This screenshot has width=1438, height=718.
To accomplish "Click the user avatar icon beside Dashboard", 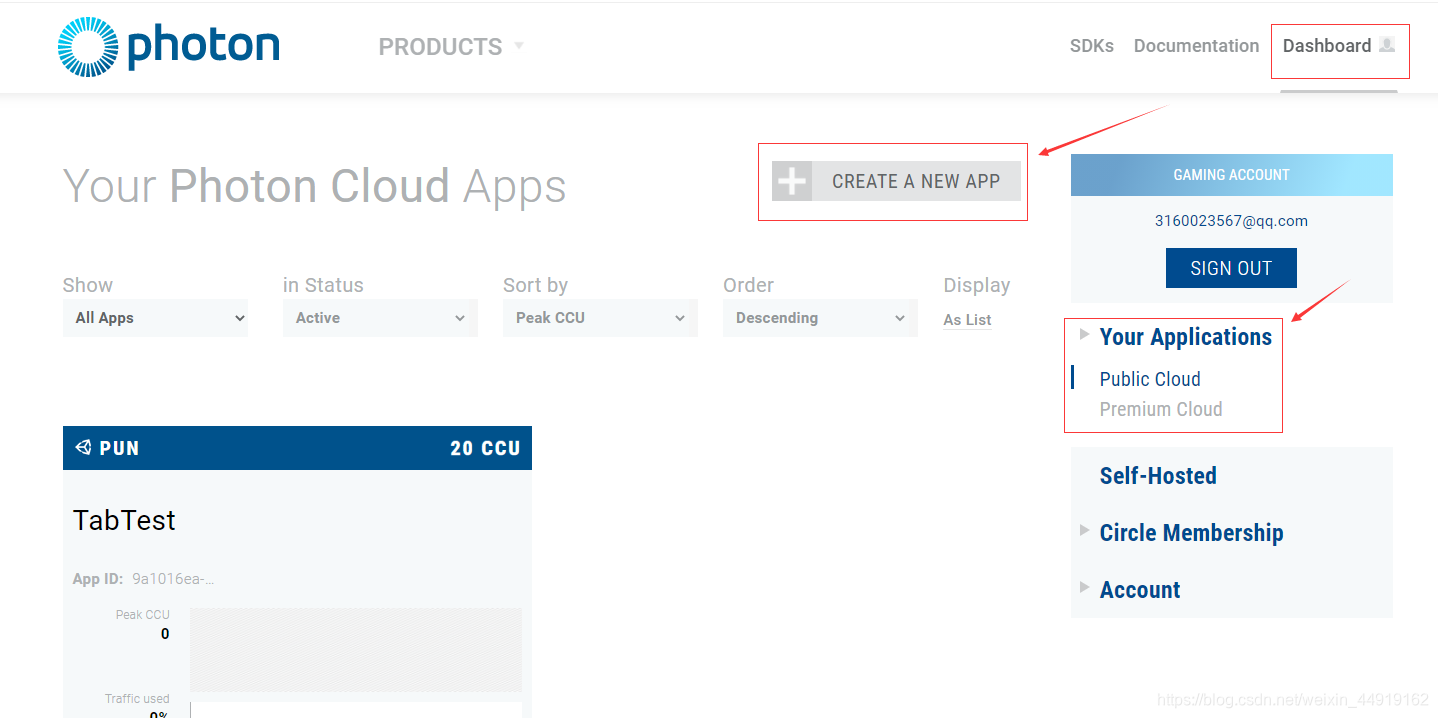I will (1386, 45).
